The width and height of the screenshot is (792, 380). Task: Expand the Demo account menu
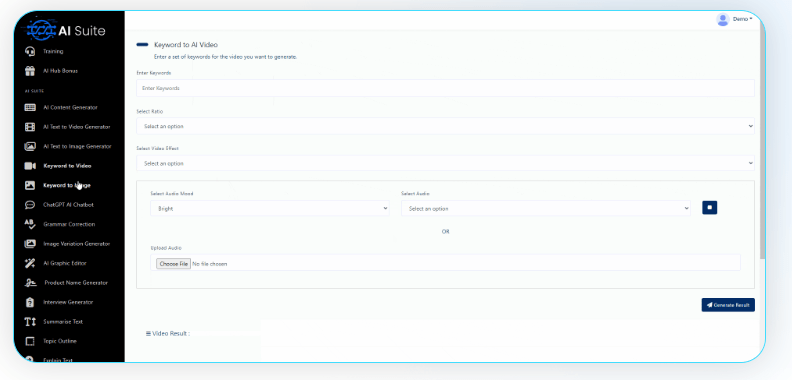(x=742, y=19)
